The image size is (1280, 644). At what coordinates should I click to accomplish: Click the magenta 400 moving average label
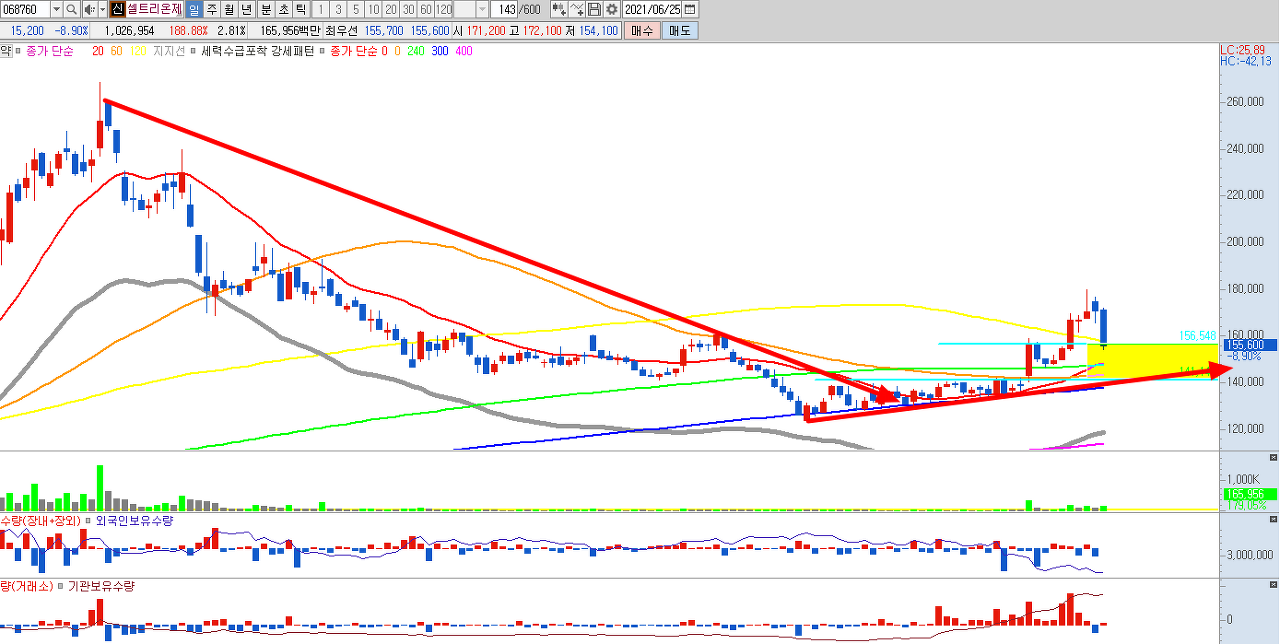pos(464,50)
